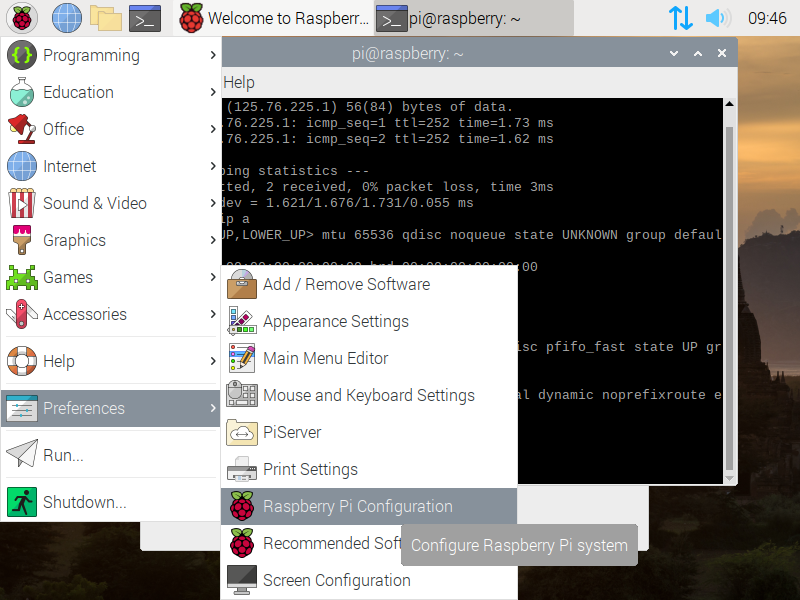The height and width of the screenshot is (600, 800).
Task: Click the volume speaker icon
Action: point(718,18)
